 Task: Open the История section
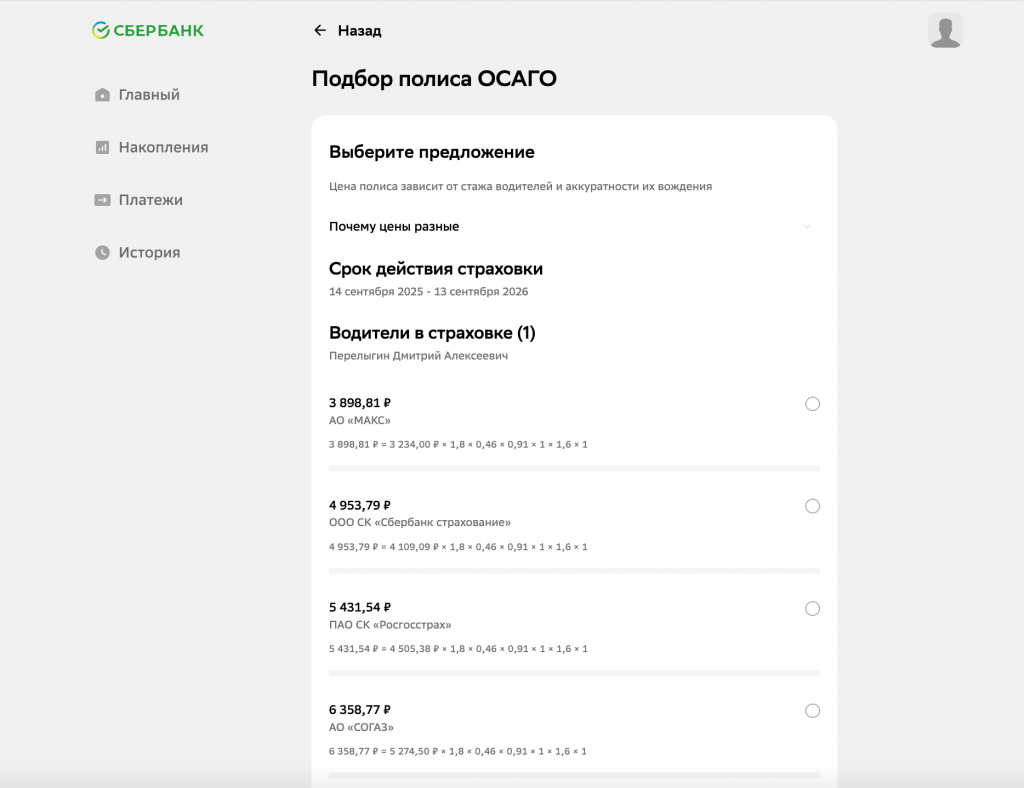click(149, 253)
